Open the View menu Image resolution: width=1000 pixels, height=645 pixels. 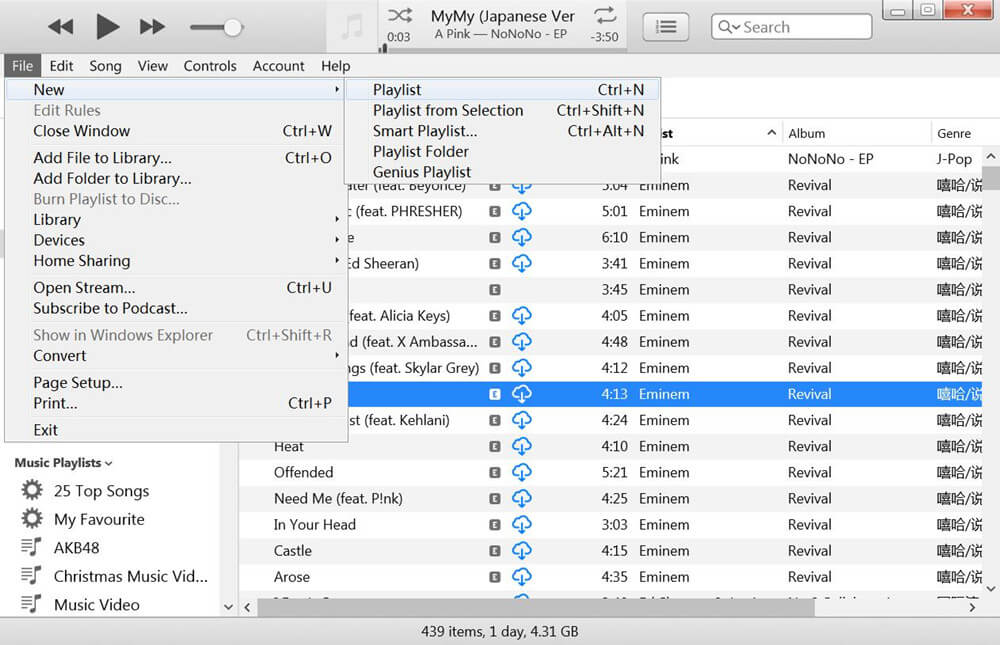152,66
